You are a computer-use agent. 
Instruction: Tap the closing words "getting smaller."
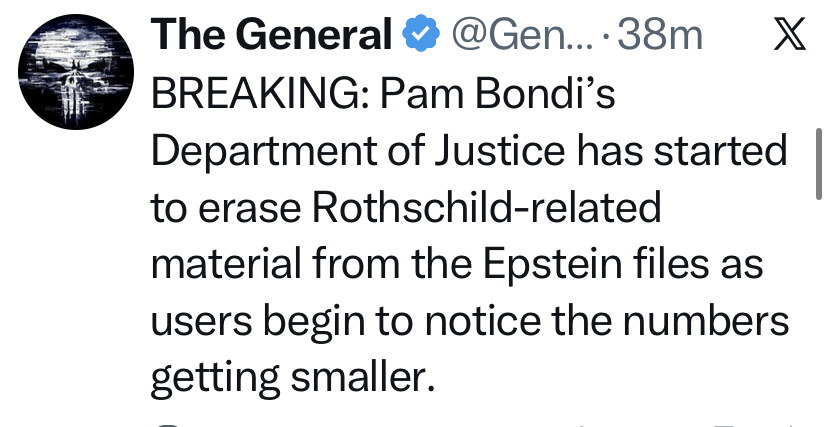[x=294, y=378]
